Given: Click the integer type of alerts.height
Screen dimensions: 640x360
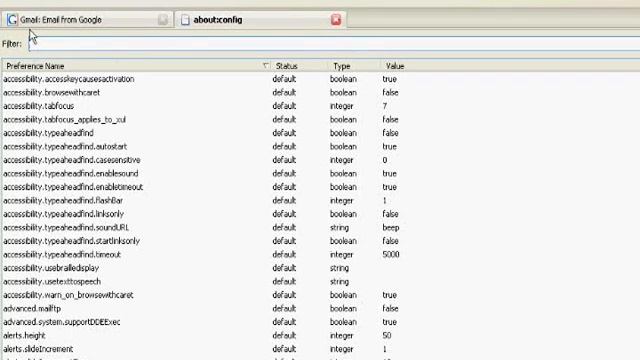Looking at the screenshot, I should (342, 335).
